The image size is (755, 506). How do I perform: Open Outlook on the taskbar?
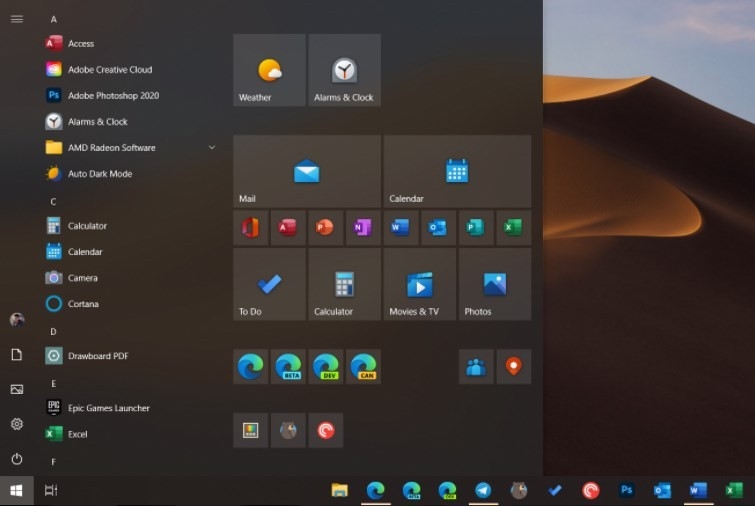coord(662,491)
